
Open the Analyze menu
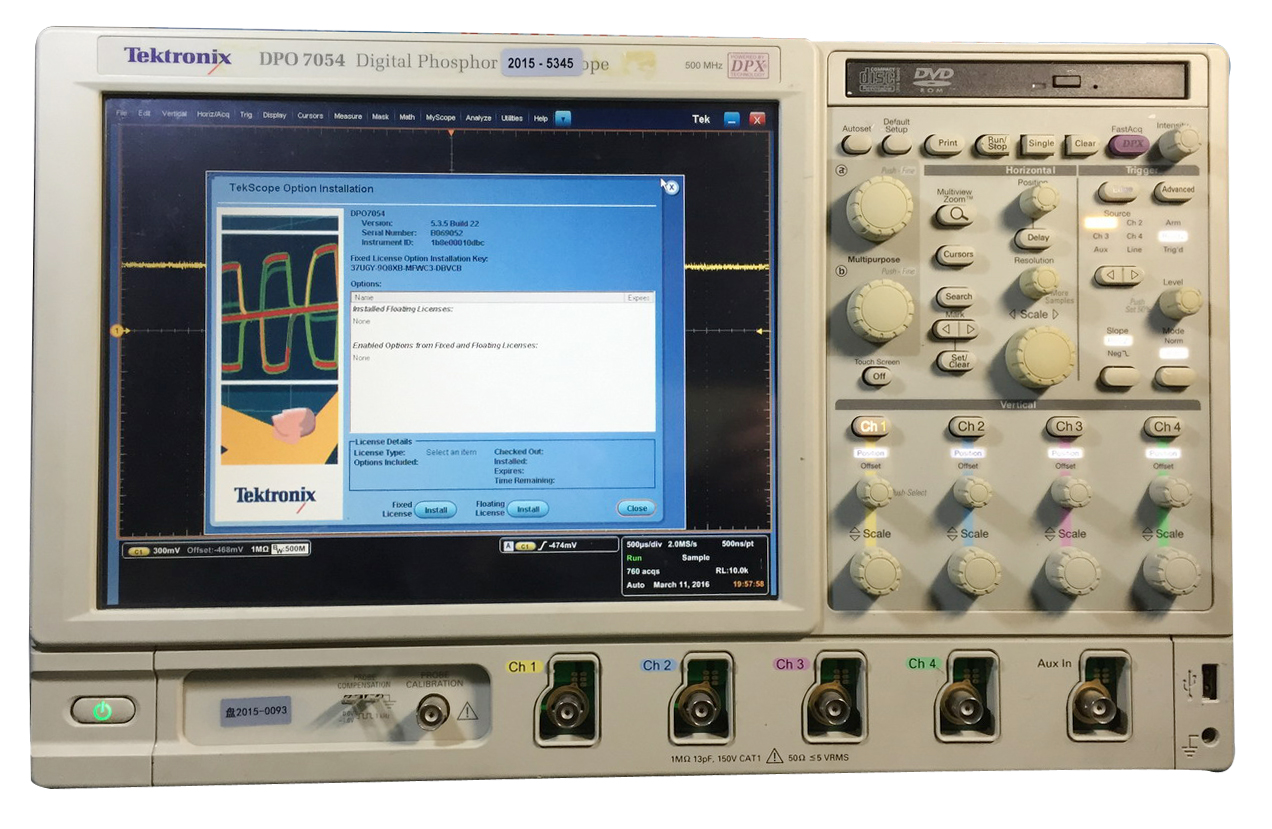click(479, 118)
